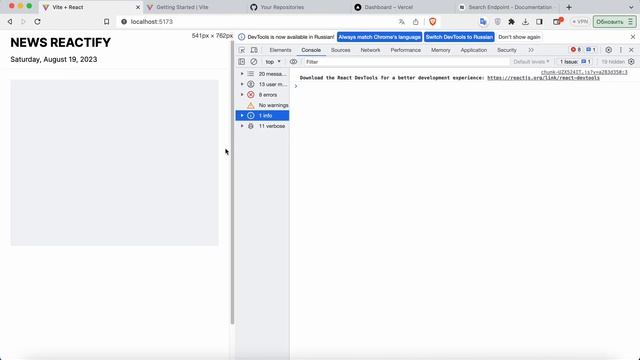Close the DevTools panel
Screen dimensions: 640x360
click(631, 50)
